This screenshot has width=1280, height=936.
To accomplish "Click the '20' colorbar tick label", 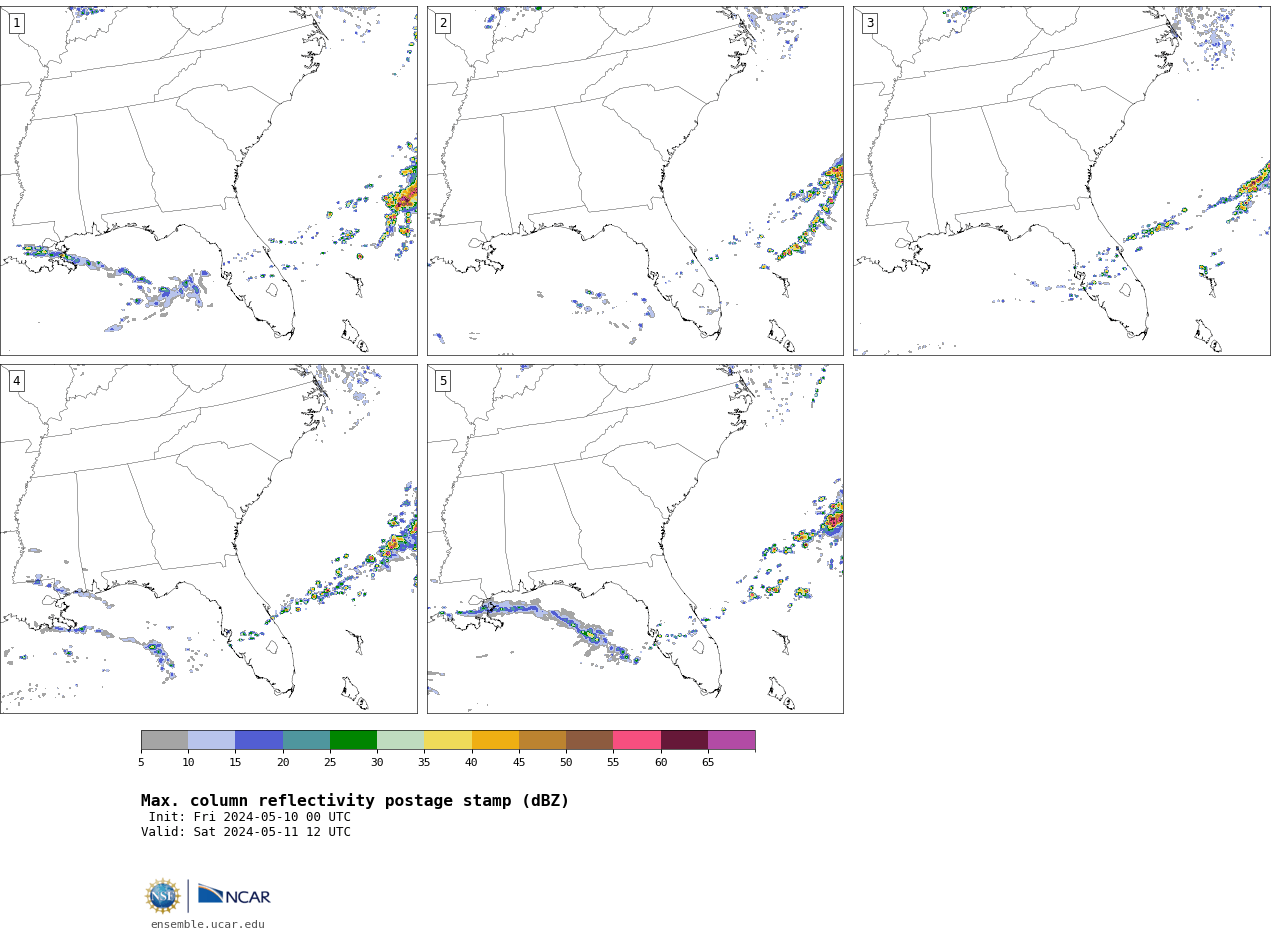I will pos(283,763).
